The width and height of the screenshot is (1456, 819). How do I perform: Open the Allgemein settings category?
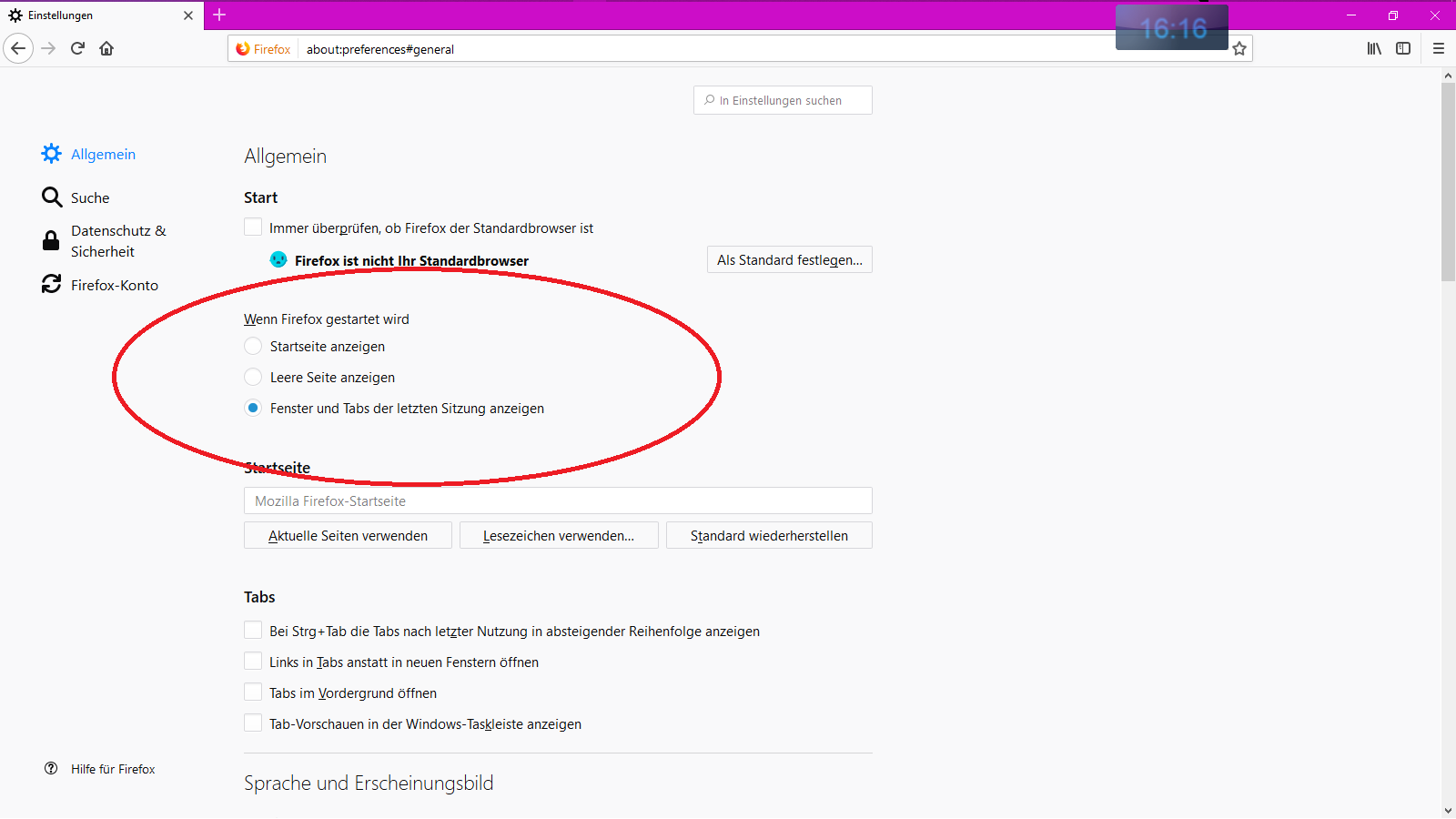[89, 155]
